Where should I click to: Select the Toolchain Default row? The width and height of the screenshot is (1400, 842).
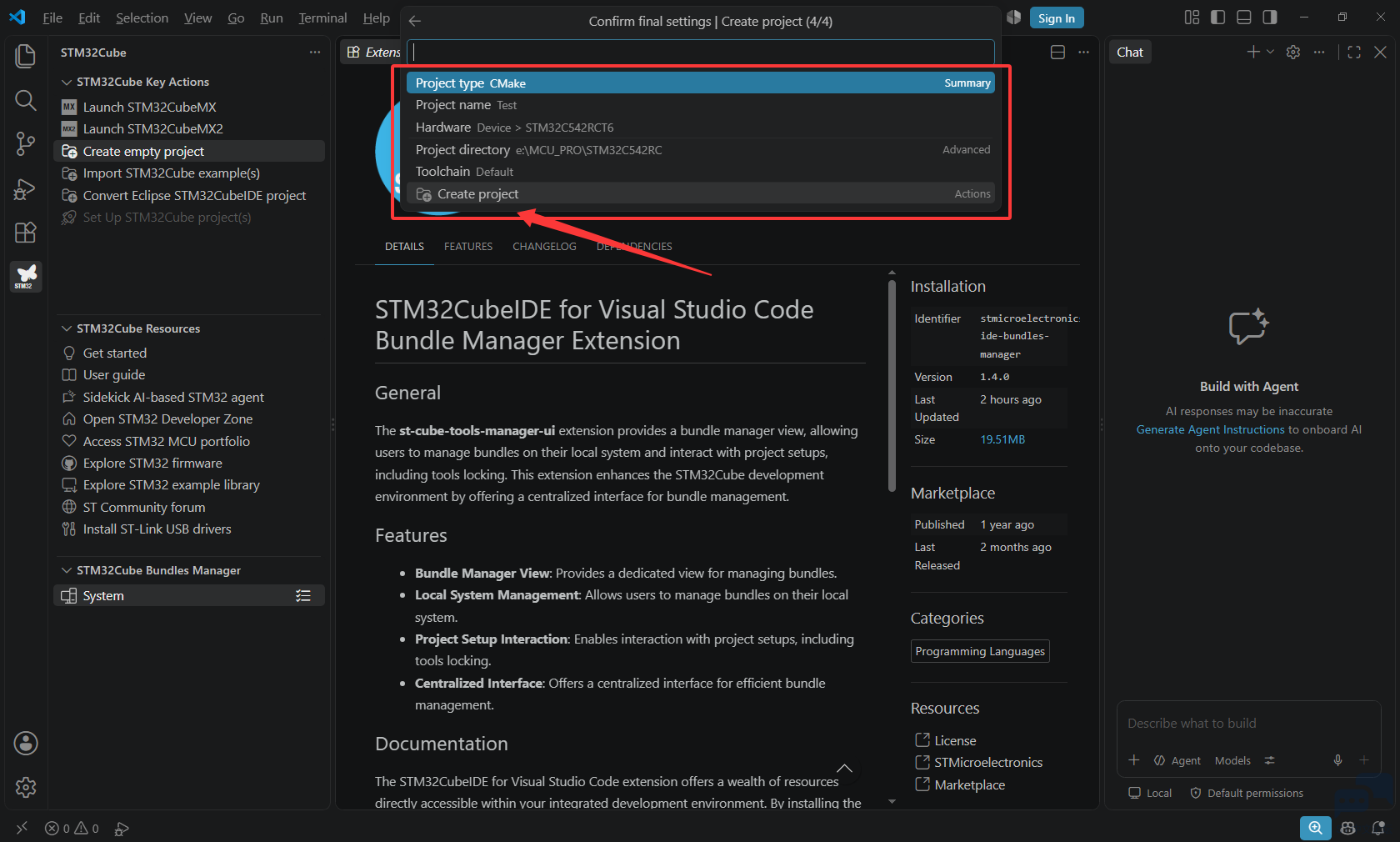pyautogui.click(x=701, y=172)
